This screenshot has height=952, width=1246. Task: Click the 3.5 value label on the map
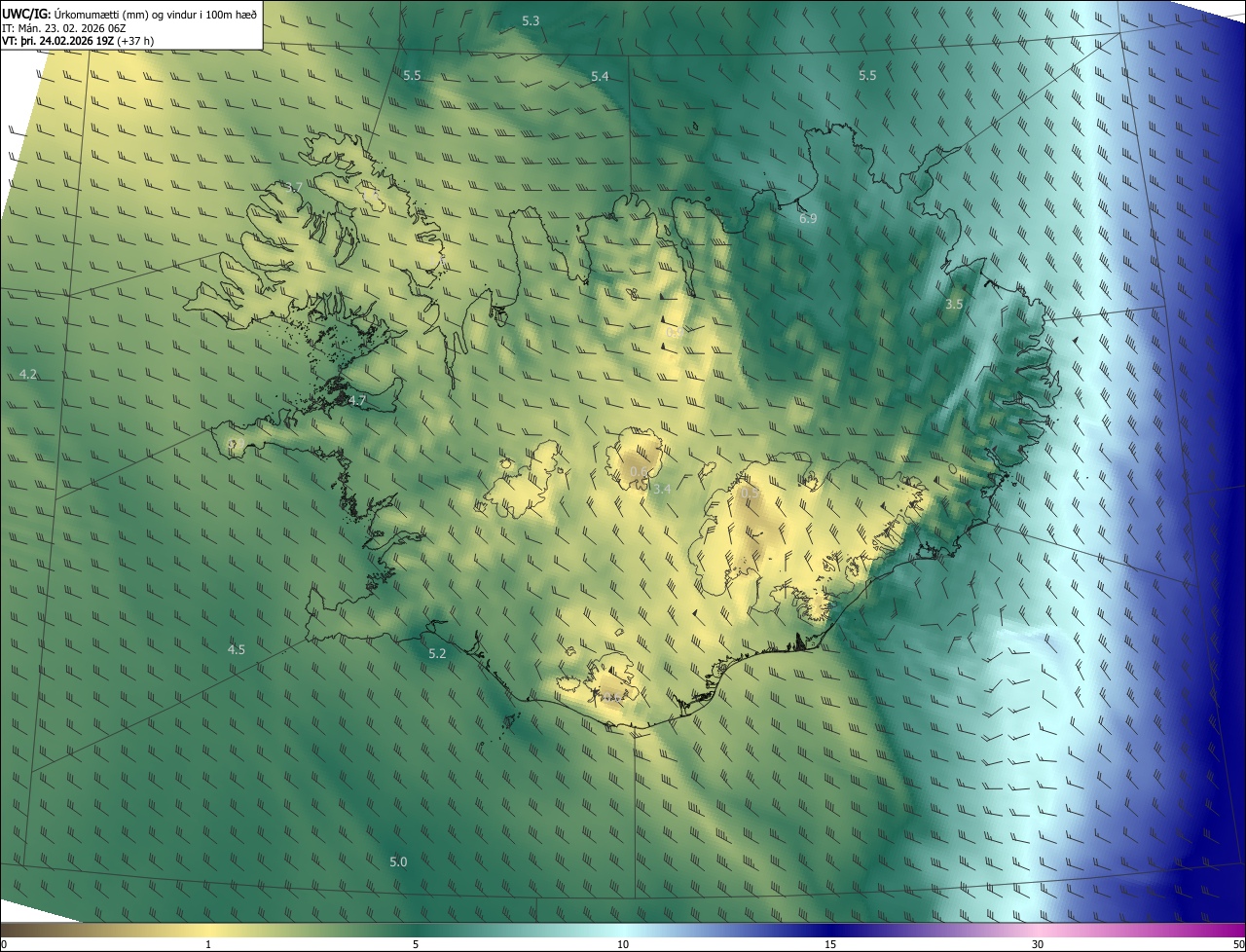[x=954, y=305]
